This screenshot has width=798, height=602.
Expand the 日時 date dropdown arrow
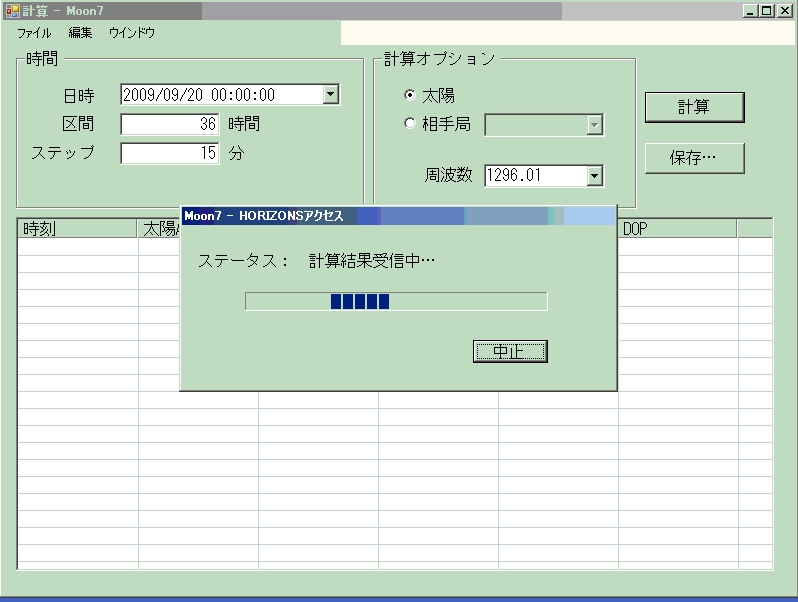[x=331, y=95]
